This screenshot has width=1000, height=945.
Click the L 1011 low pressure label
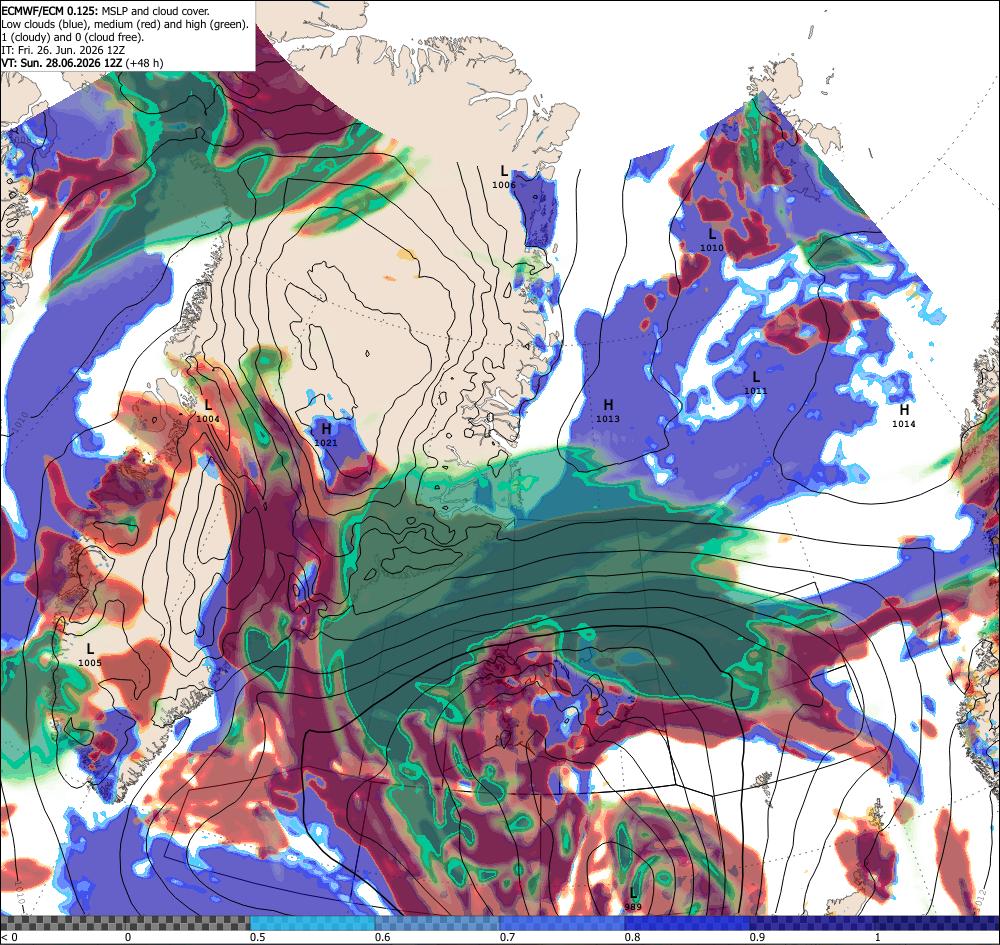point(756,383)
